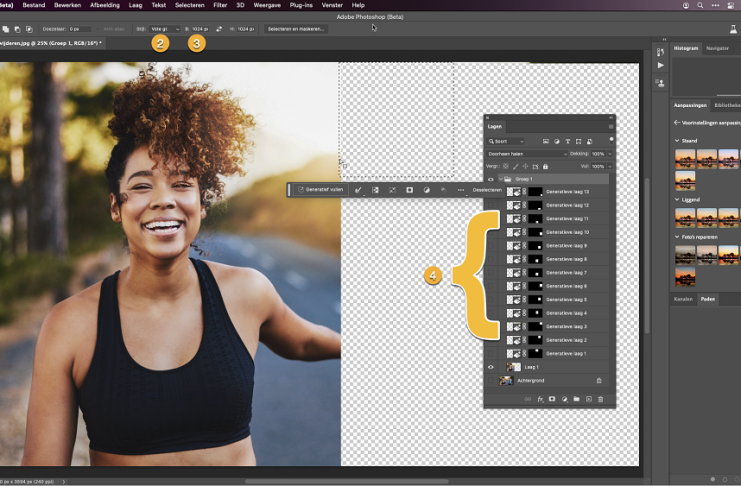The width and height of the screenshot is (741, 486).
Task: Switch to the Kanalen tab
Action: [x=683, y=299]
